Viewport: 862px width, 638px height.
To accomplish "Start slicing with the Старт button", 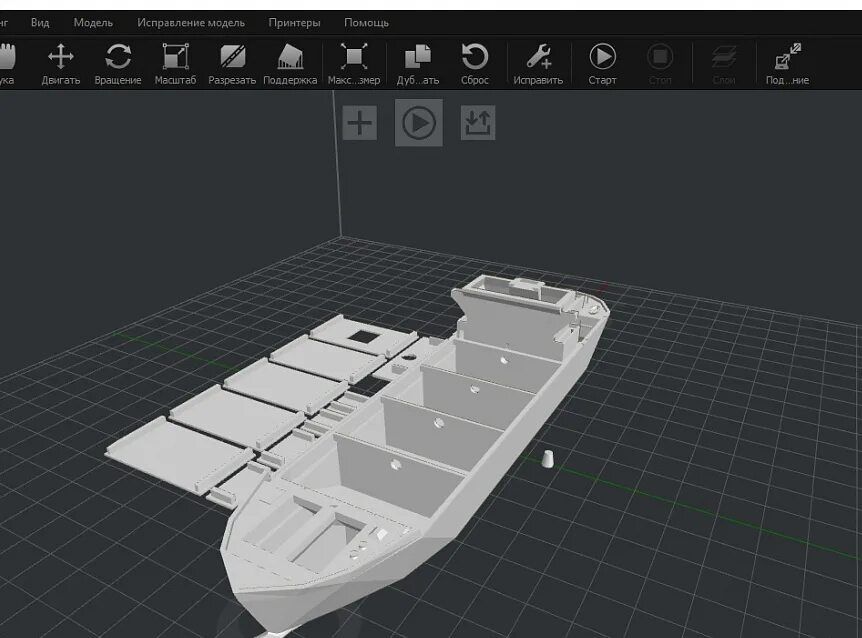I will pyautogui.click(x=603, y=64).
